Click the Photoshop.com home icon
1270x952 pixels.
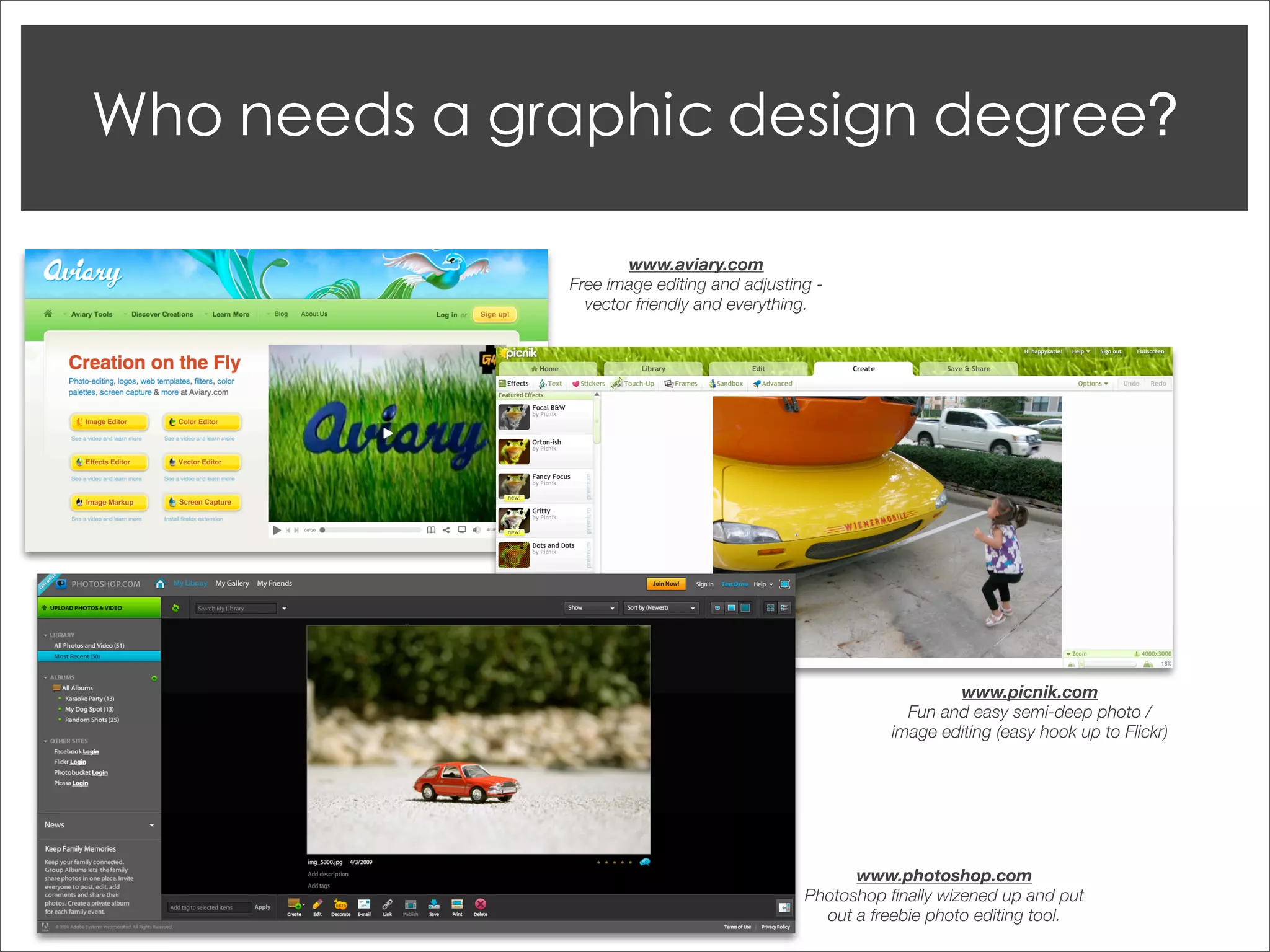(160, 583)
